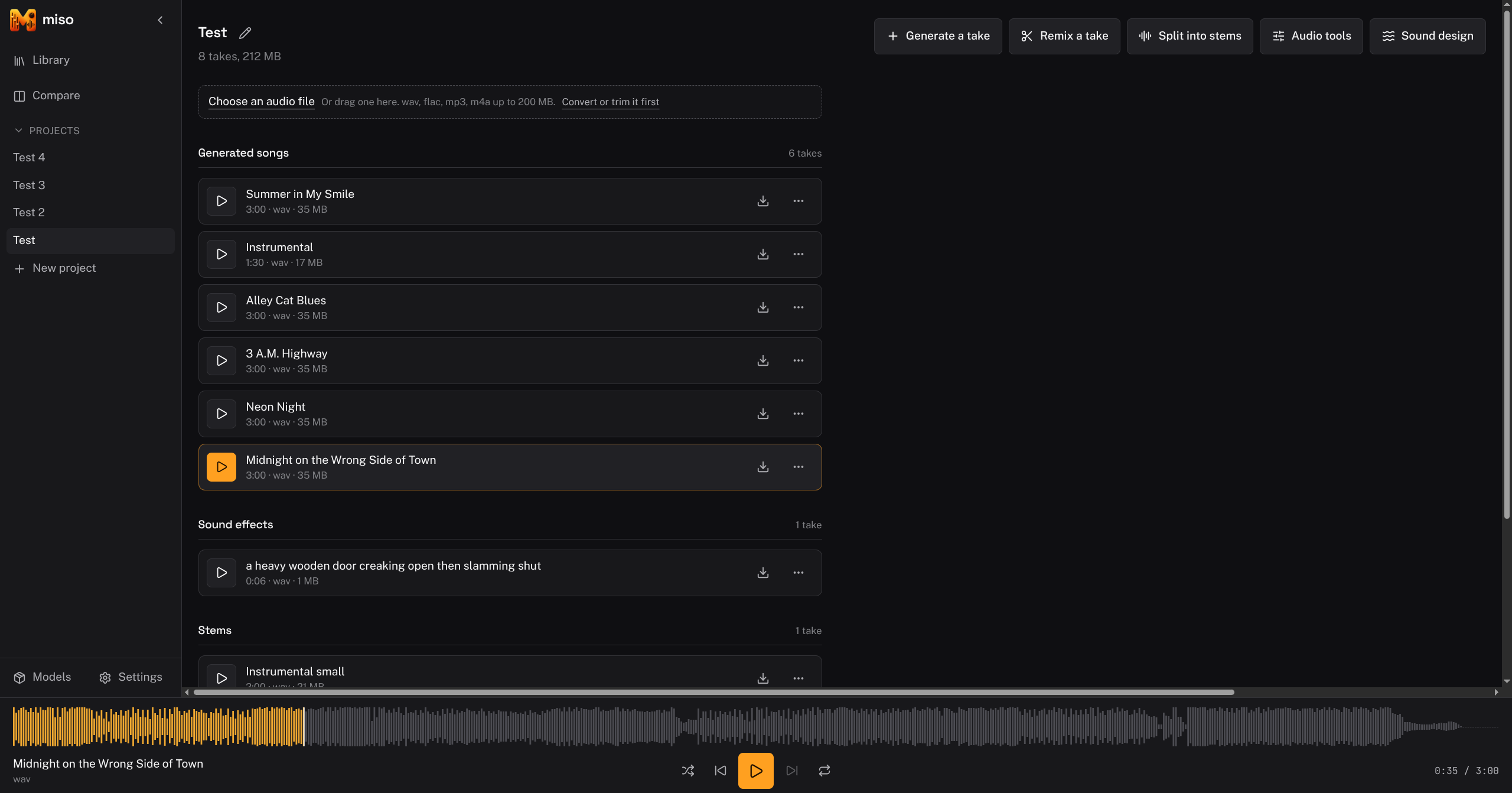Download the Instrumental 1:30 take
Viewport: 1512px width, 793px height.
(763, 255)
